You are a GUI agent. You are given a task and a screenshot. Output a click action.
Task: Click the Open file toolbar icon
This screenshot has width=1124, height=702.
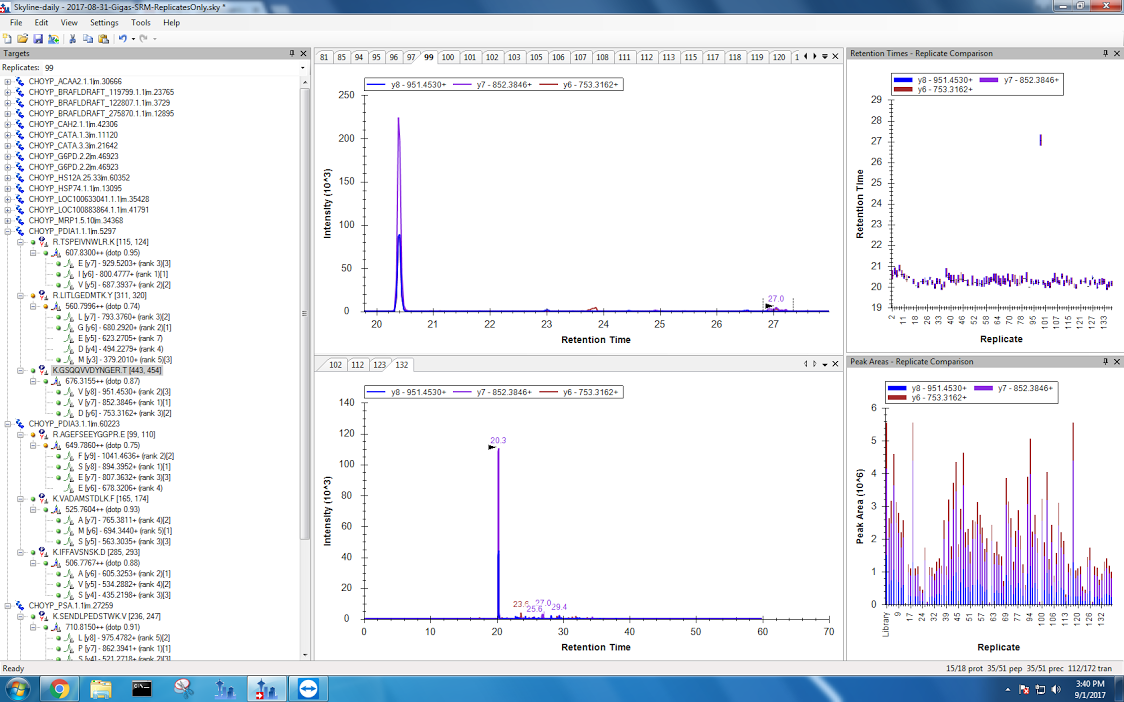22,39
